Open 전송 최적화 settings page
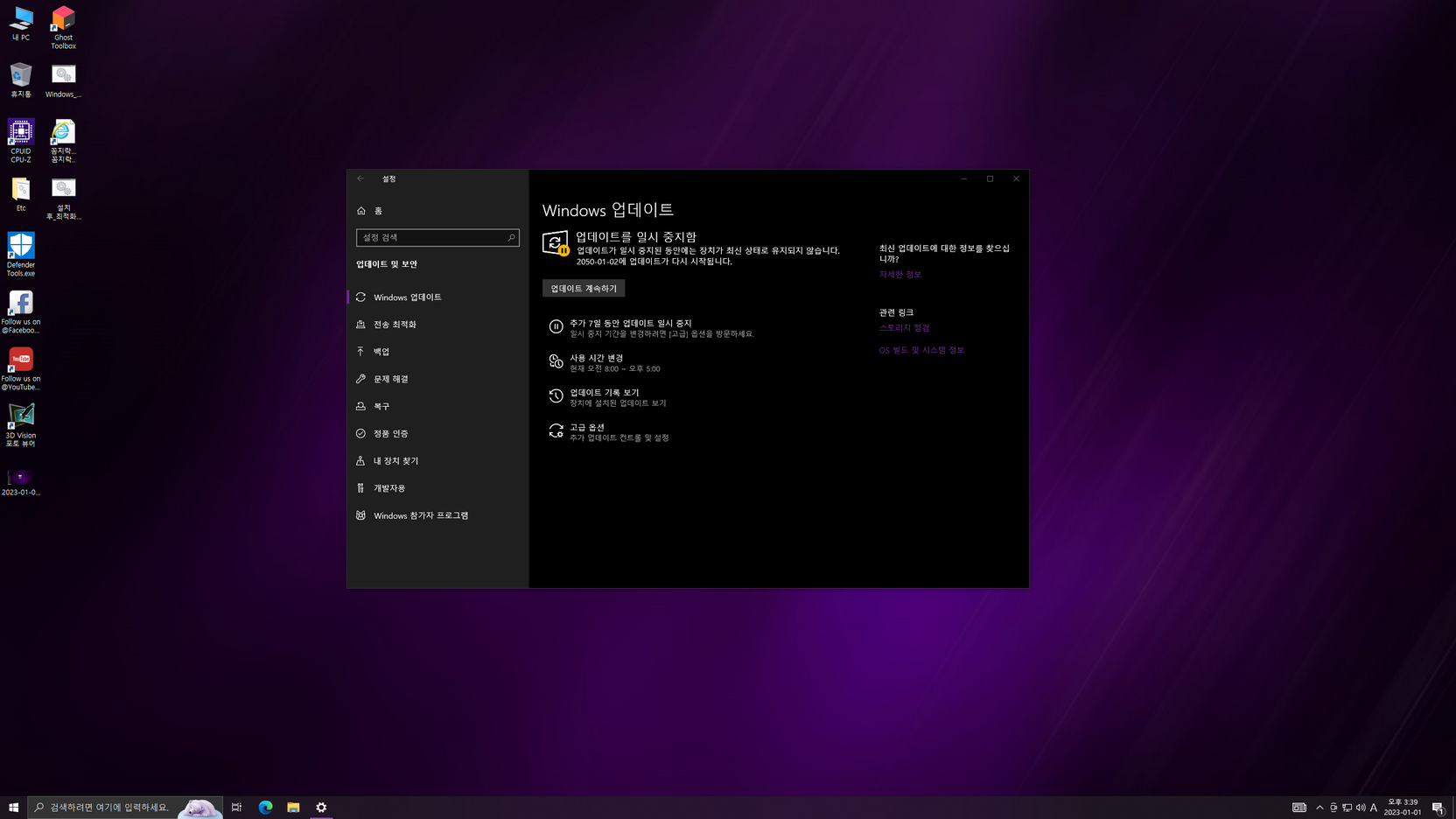Viewport: 1456px width, 819px height. point(437,325)
